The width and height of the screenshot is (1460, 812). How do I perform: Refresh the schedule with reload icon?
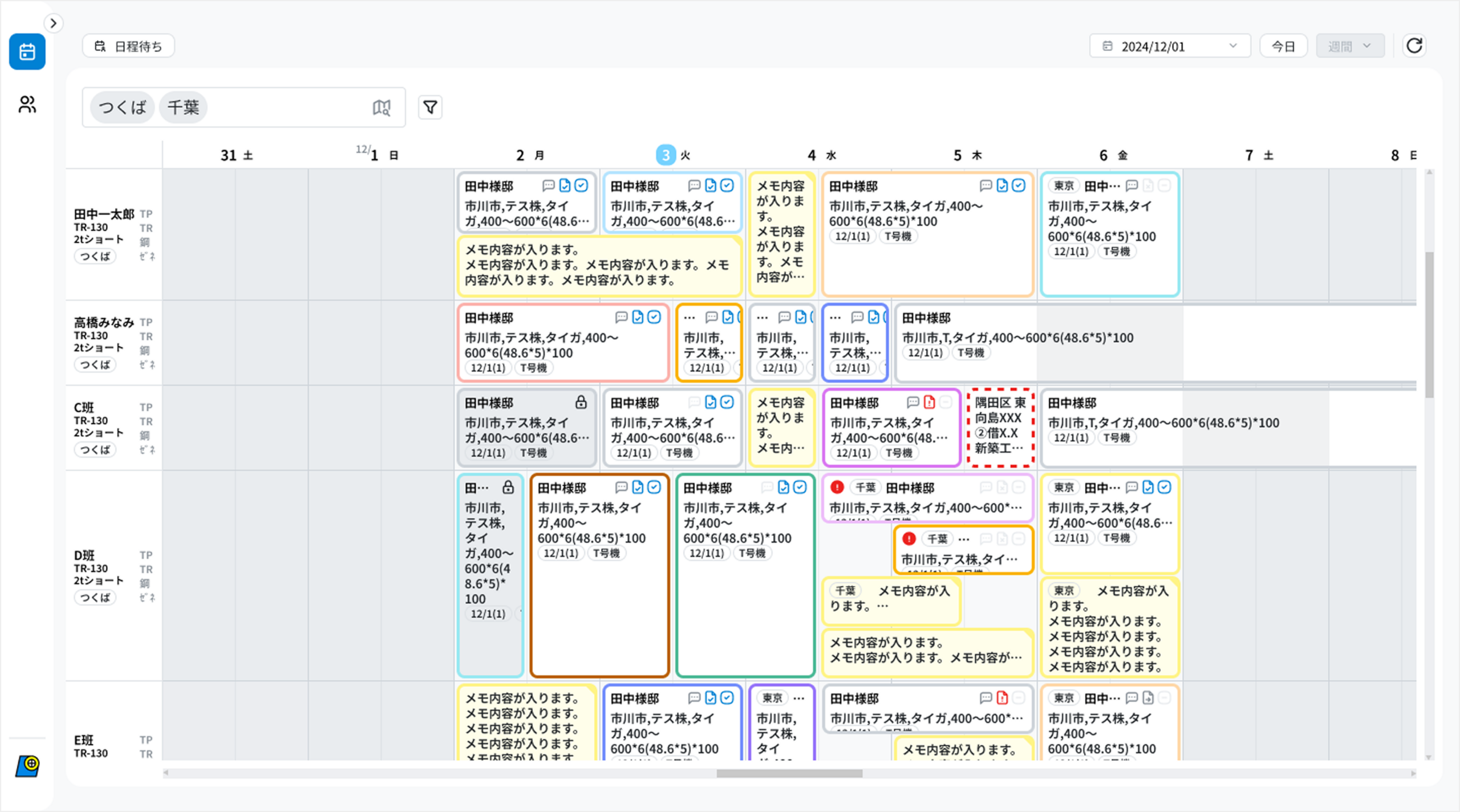[1414, 46]
